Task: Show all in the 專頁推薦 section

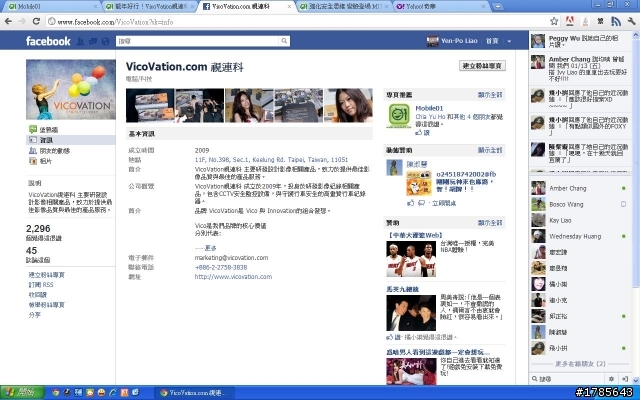Action: (x=490, y=95)
